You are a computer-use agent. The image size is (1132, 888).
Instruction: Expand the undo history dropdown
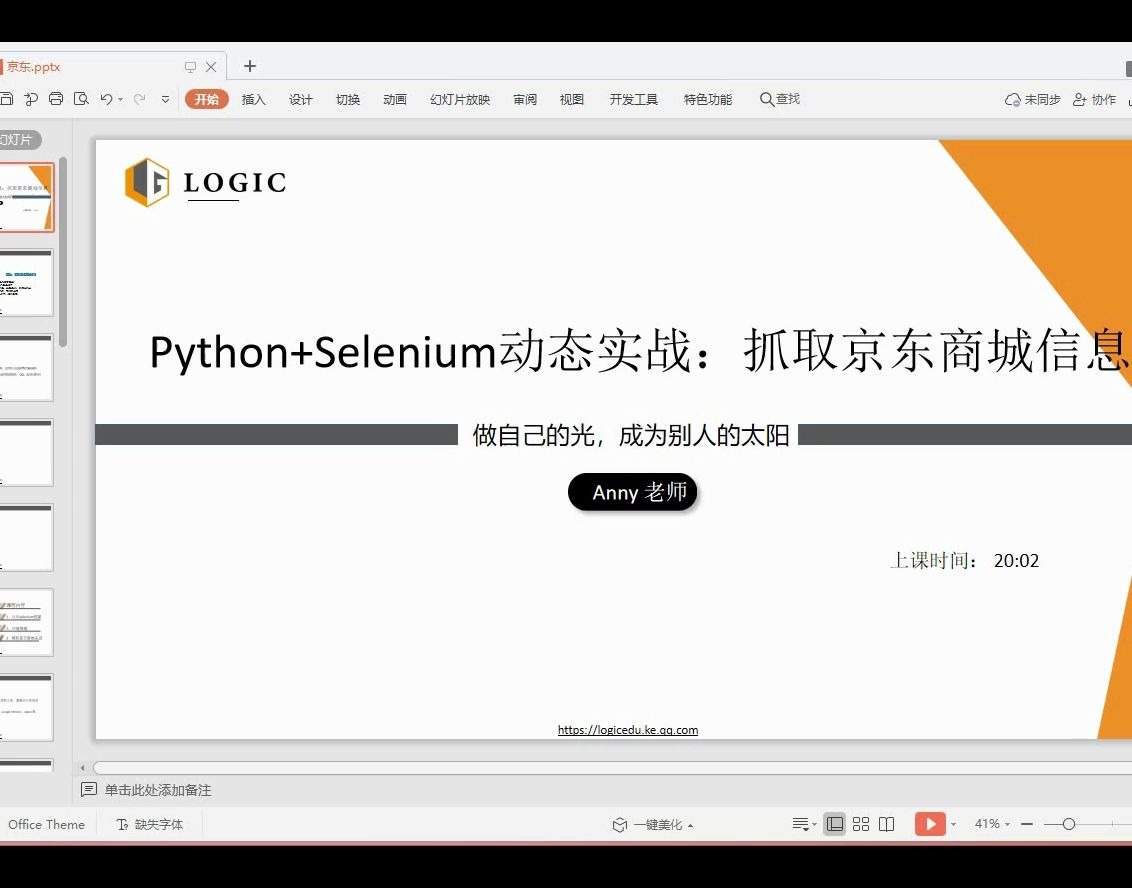[120, 99]
